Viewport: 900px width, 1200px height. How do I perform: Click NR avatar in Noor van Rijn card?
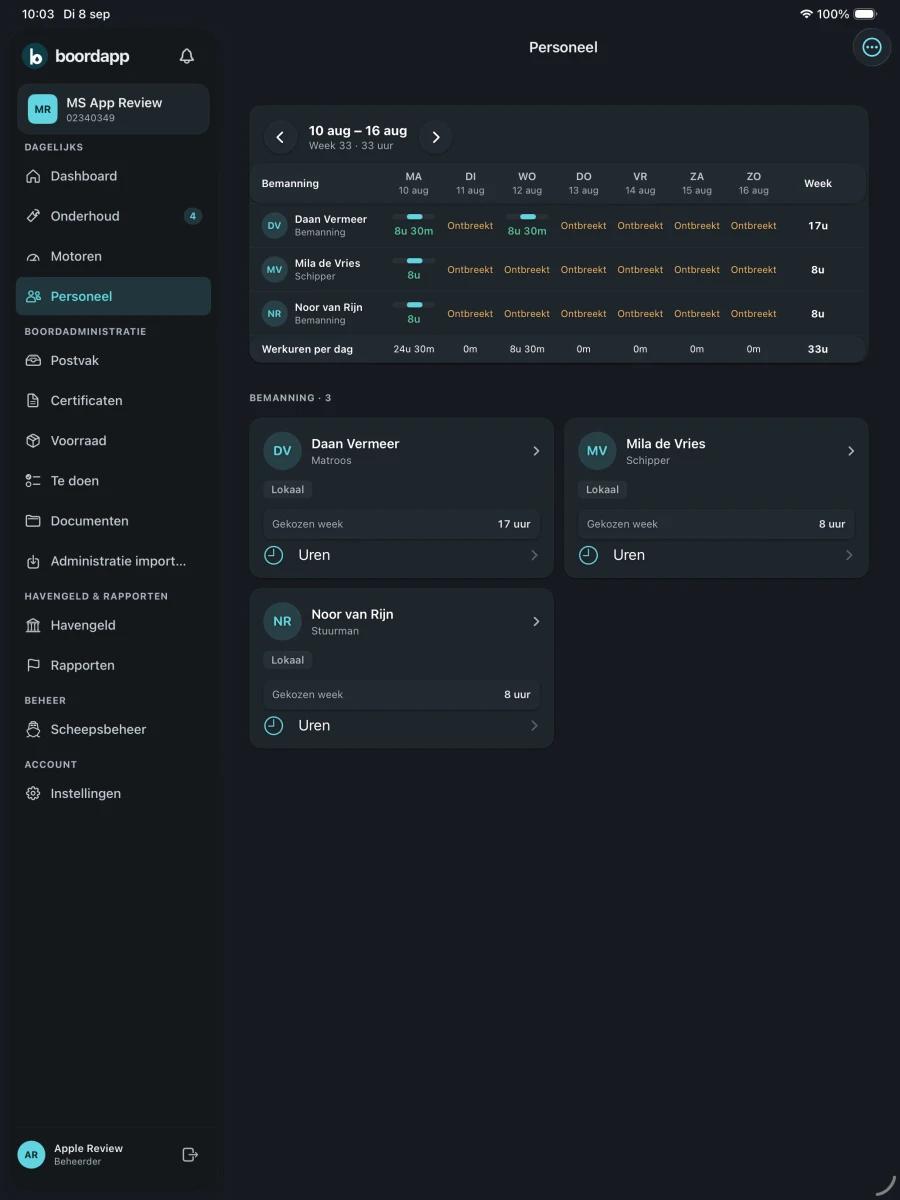click(282, 621)
